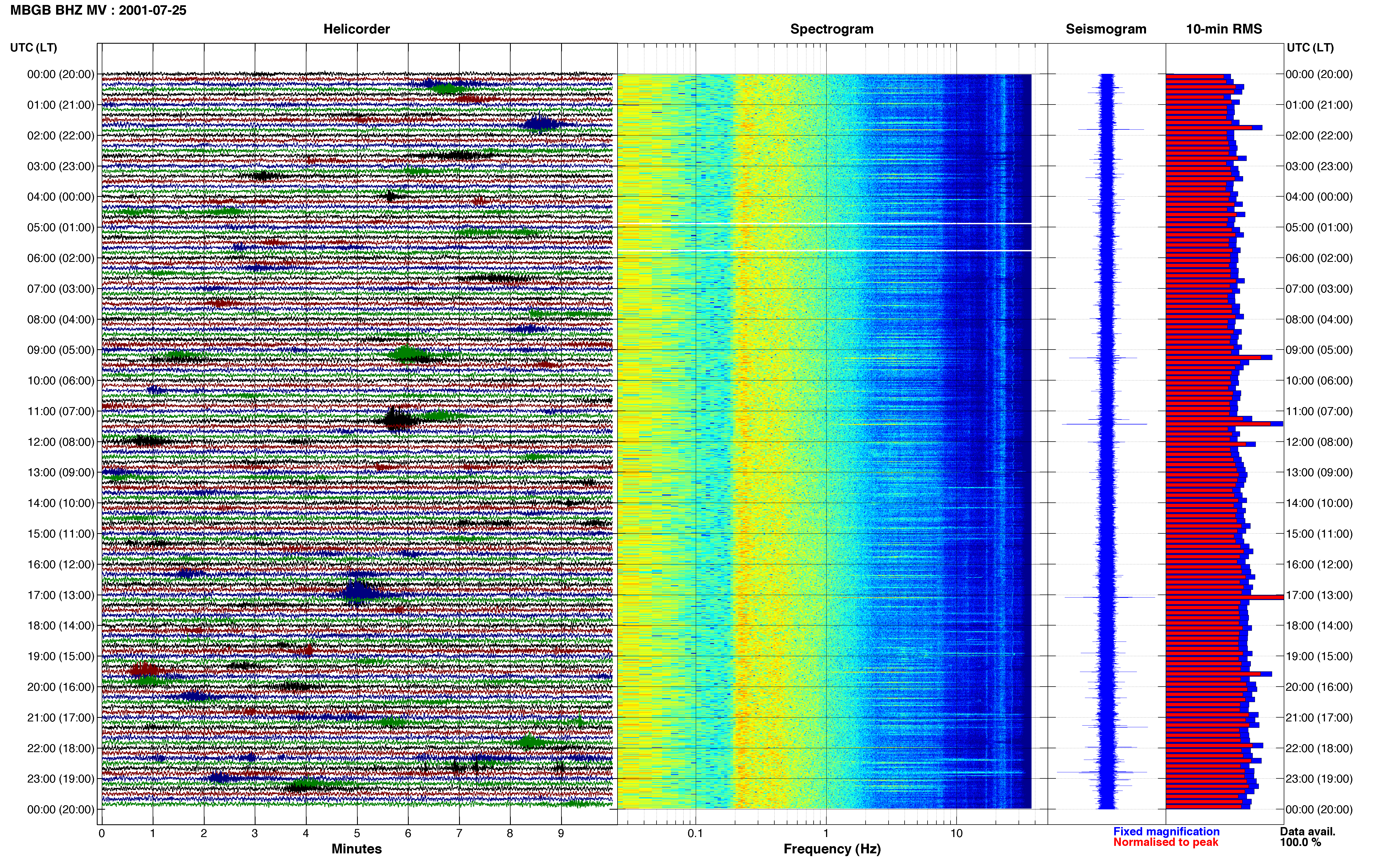Click minute tick label '5' on helicorder axis

coord(357,833)
